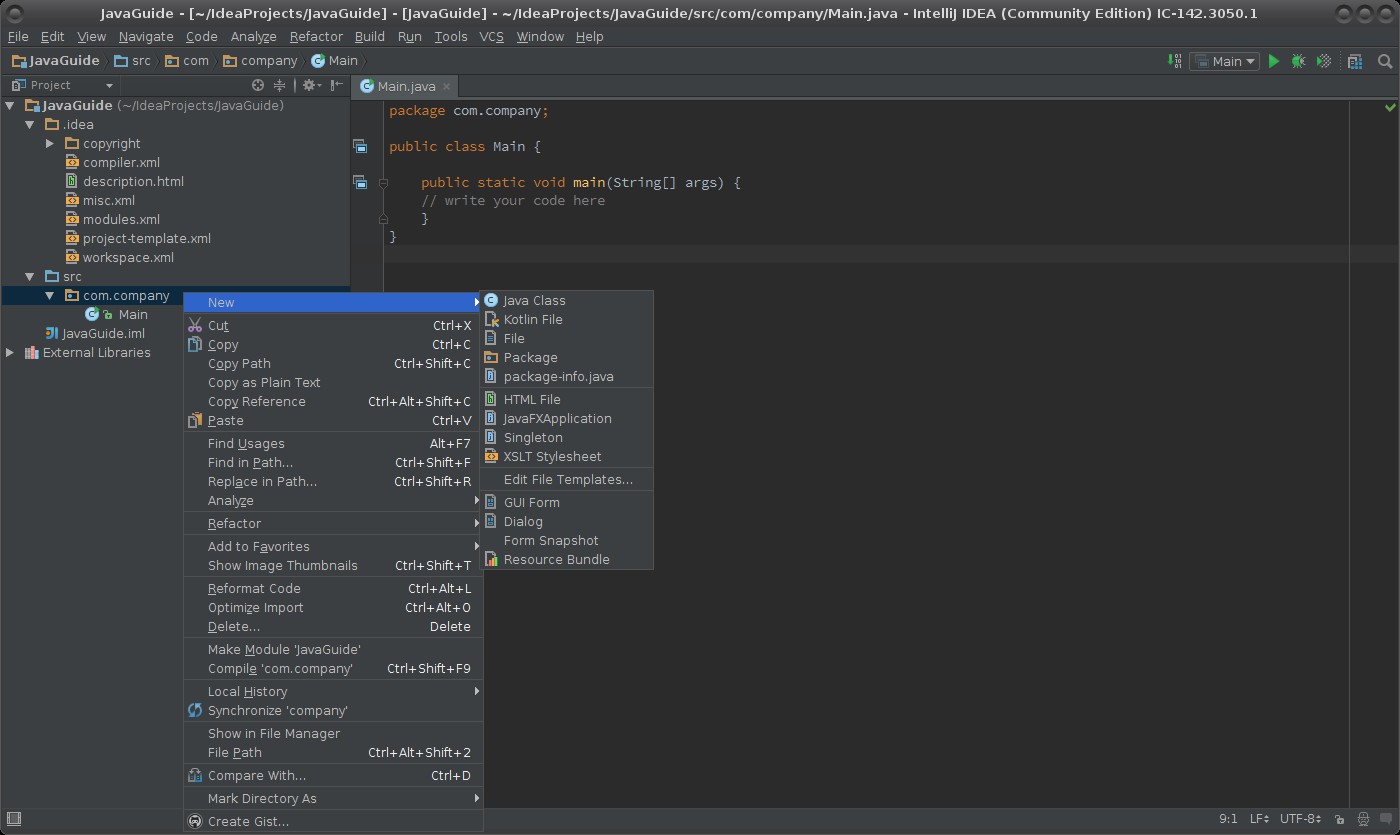
Task: Choose JavaFXApplication template
Action: [566, 418]
